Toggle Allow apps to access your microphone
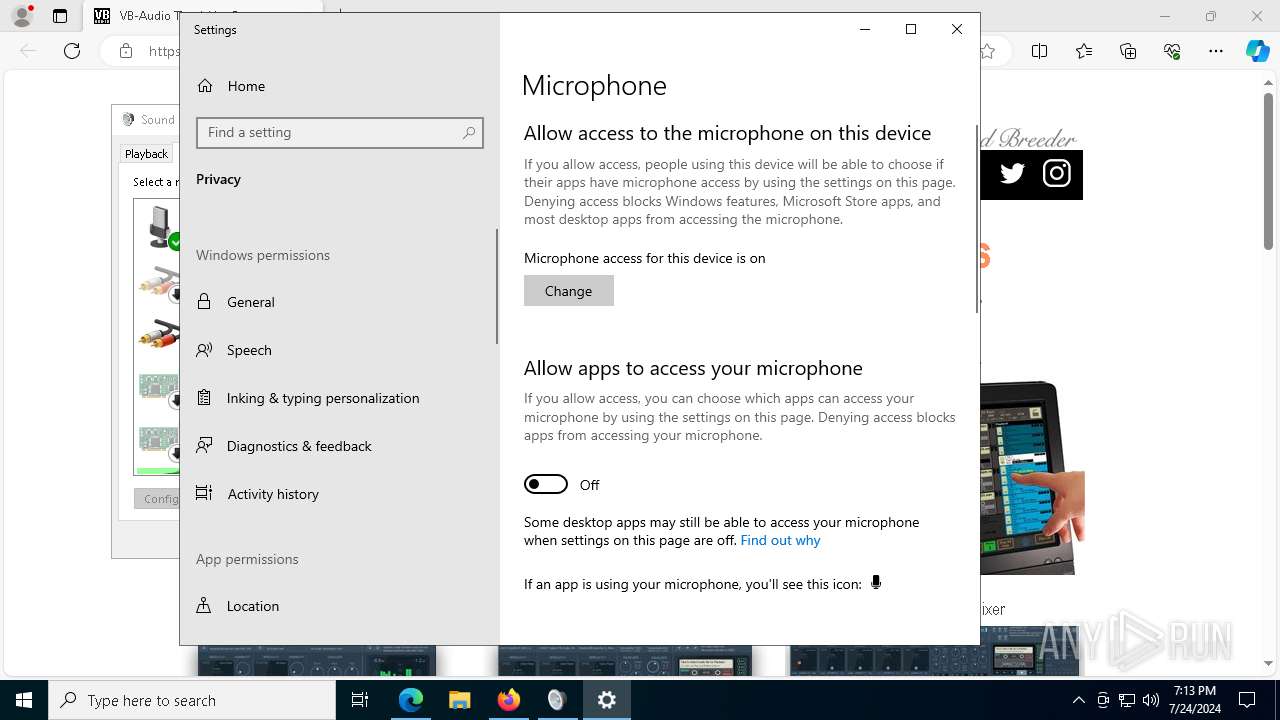This screenshot has width=1280, height=720. (546, 484)
